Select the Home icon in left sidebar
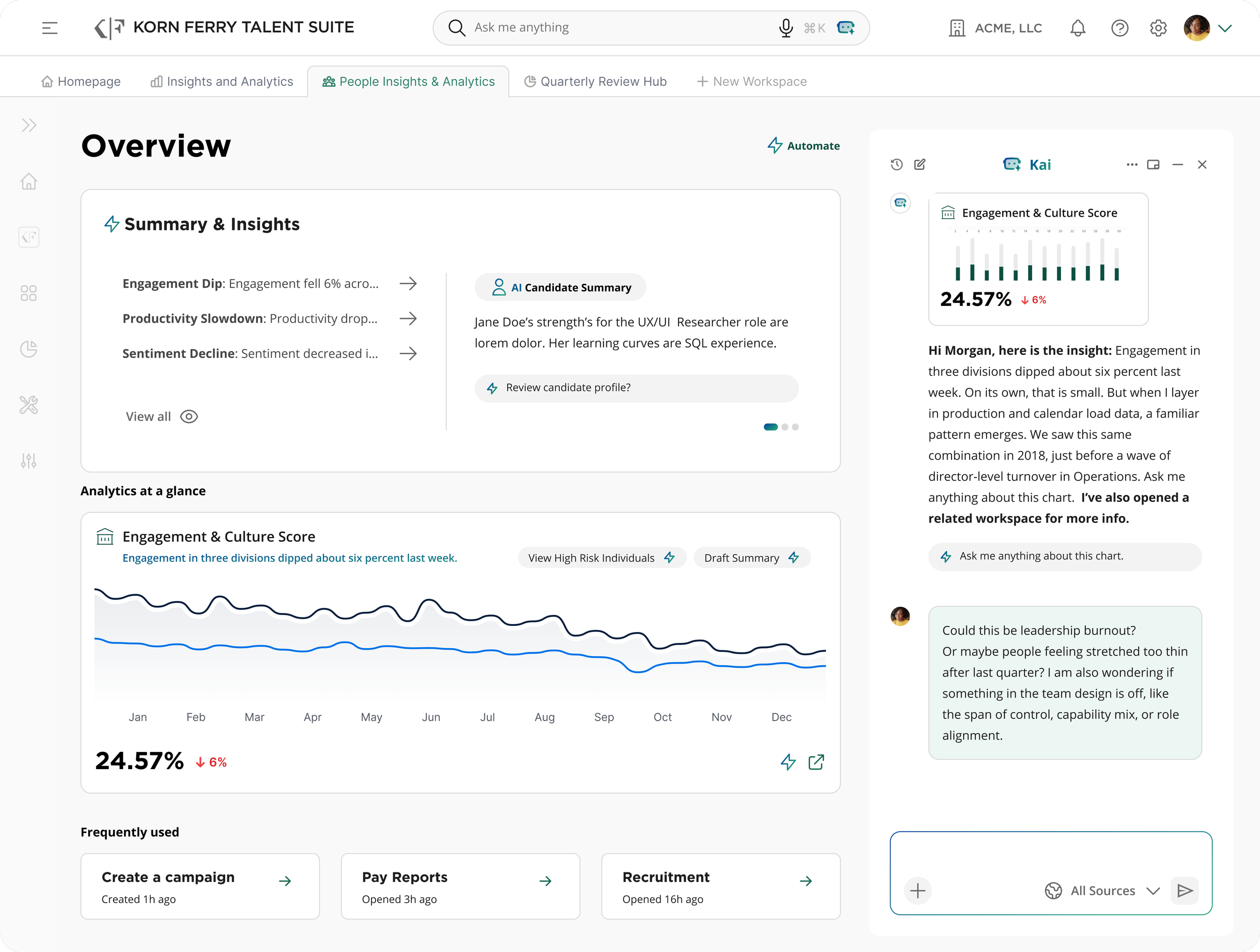Viewport: 1260px width, 952px height. 29,181
